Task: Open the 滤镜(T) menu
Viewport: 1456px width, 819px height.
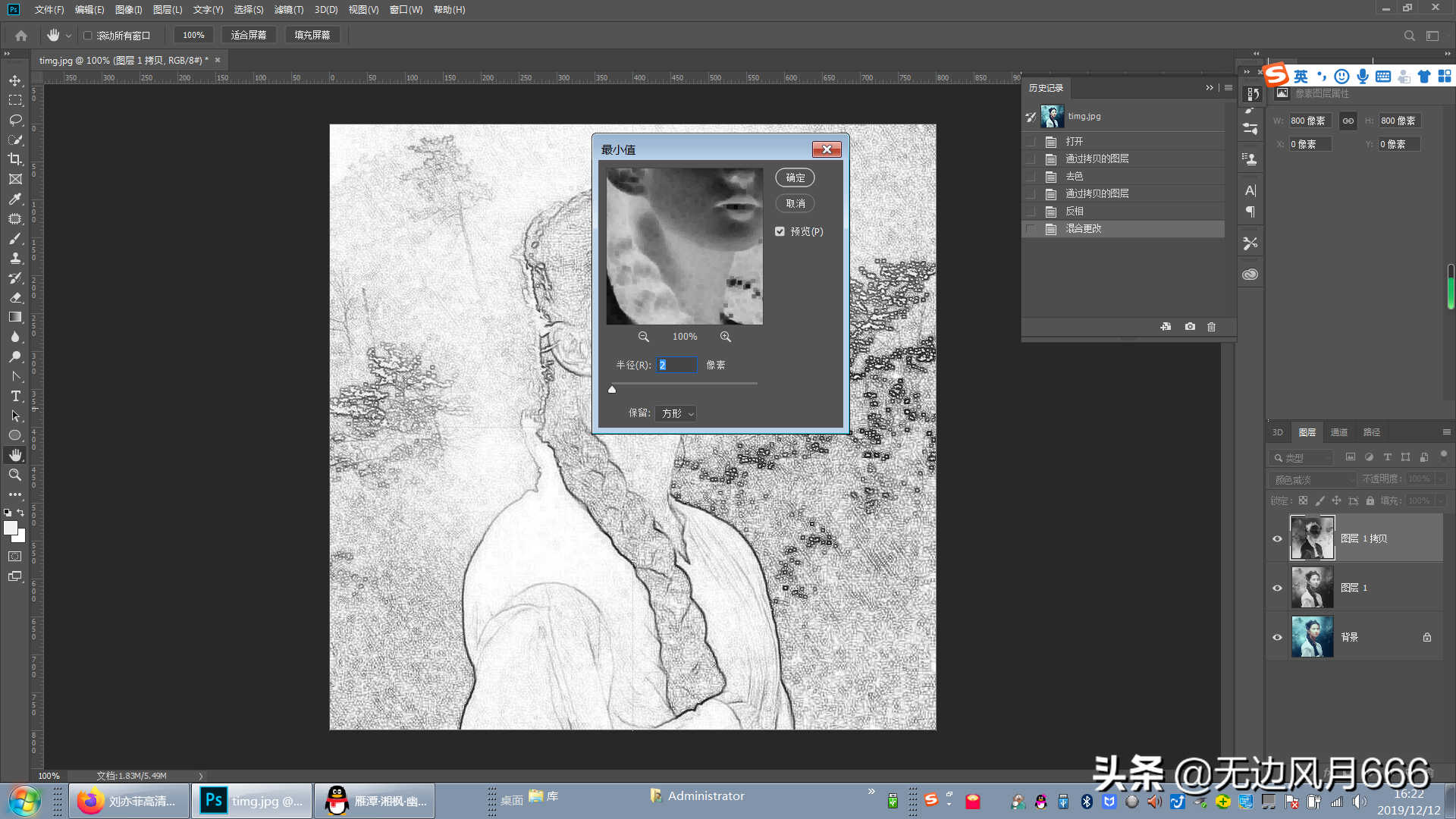Action: point(288,10)
